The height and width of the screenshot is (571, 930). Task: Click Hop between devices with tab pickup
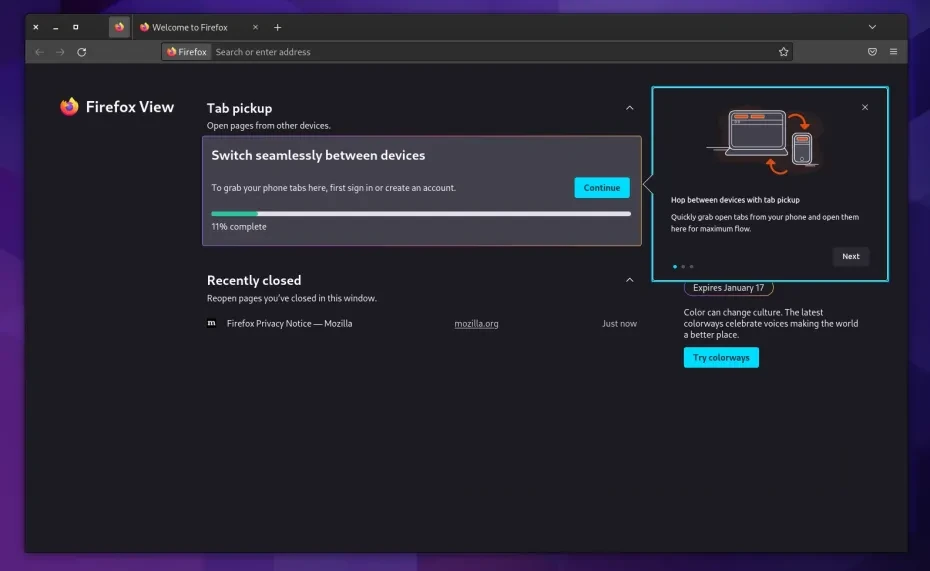pyautogui.click(x=735, y=200)
